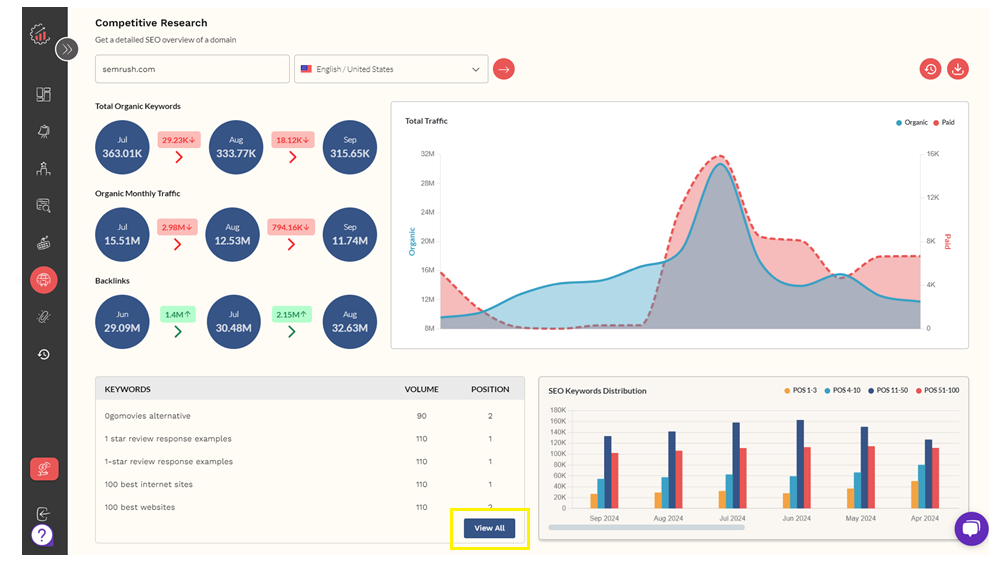Click the Jun 29.09M backlinks circle
1005x564 pixels.
(x=122, y=322)
